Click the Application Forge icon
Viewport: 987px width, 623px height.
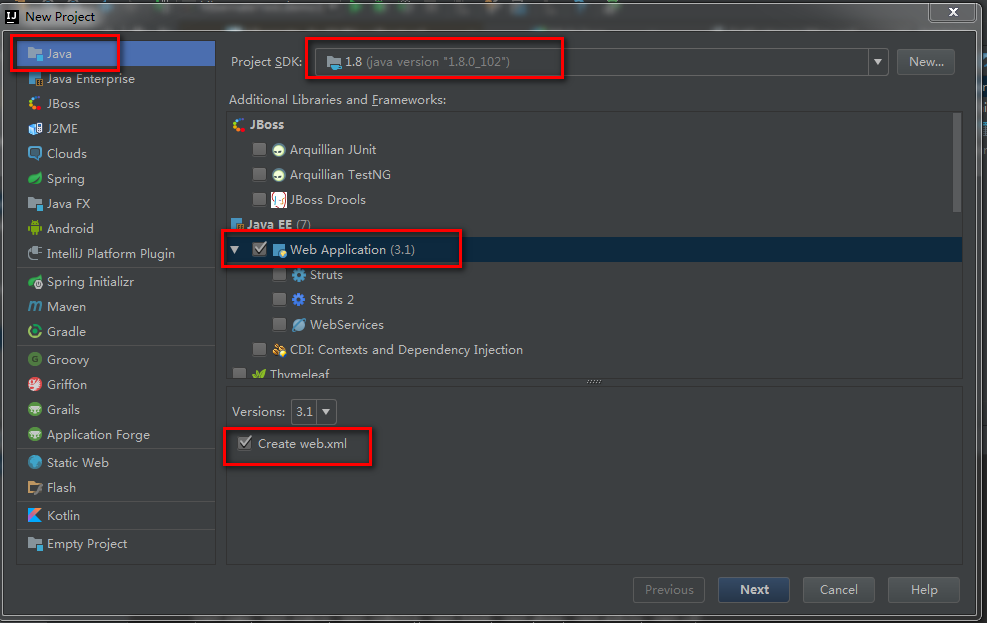[35, 435]
